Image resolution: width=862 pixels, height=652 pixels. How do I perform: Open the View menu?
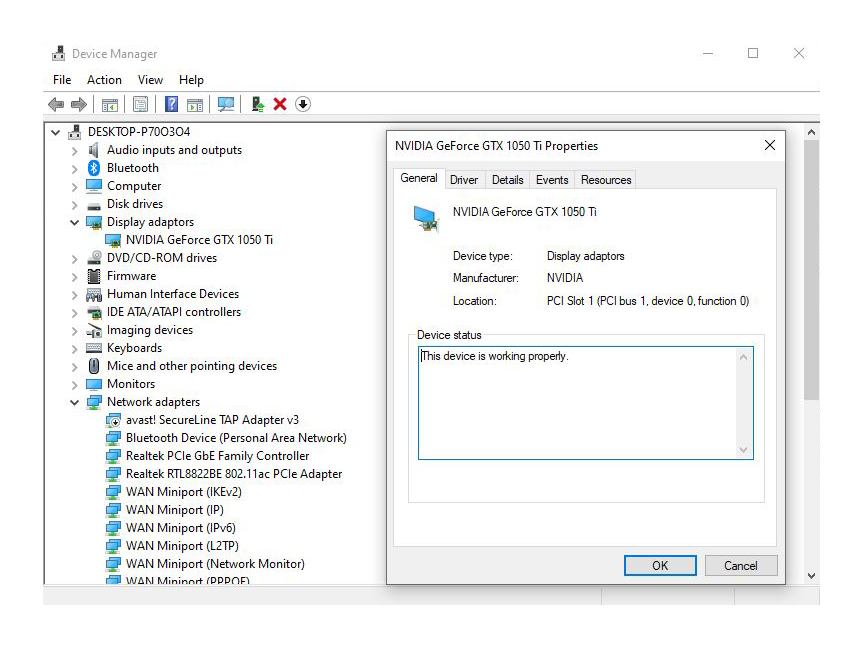click(x=150, y=80)
